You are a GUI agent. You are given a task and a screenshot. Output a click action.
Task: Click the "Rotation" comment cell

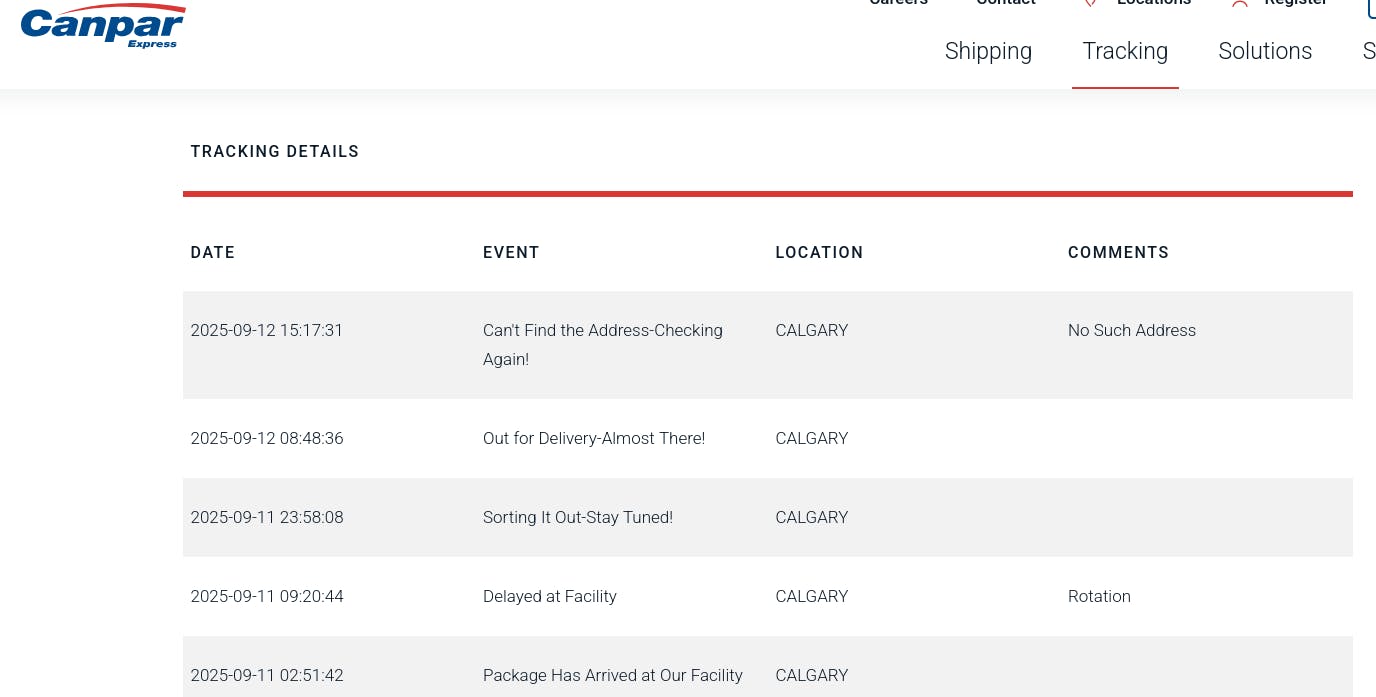pyautogui.click(x=1099, y=597)
